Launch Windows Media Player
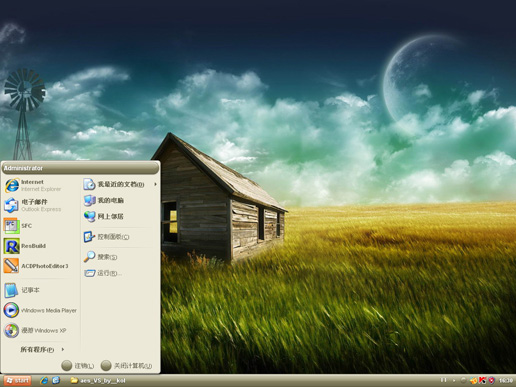516x387 pixels. [40, 310]
